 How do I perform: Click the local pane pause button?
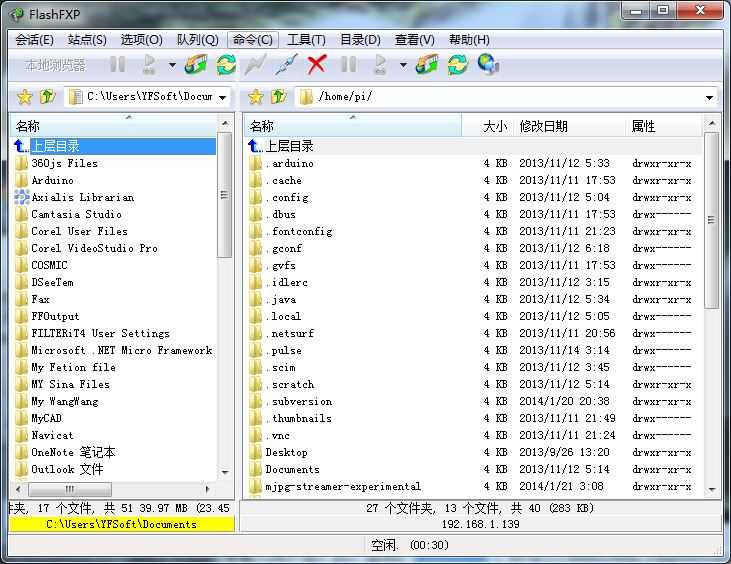click(x=117, y=64)
